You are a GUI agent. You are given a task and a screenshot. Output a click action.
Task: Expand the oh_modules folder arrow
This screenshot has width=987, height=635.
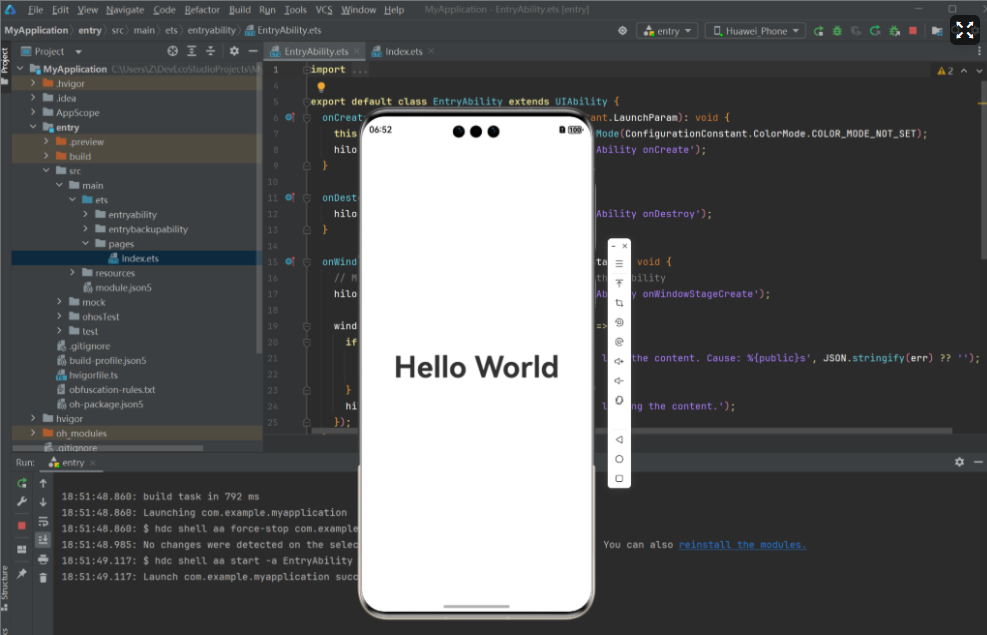point(33,433)
